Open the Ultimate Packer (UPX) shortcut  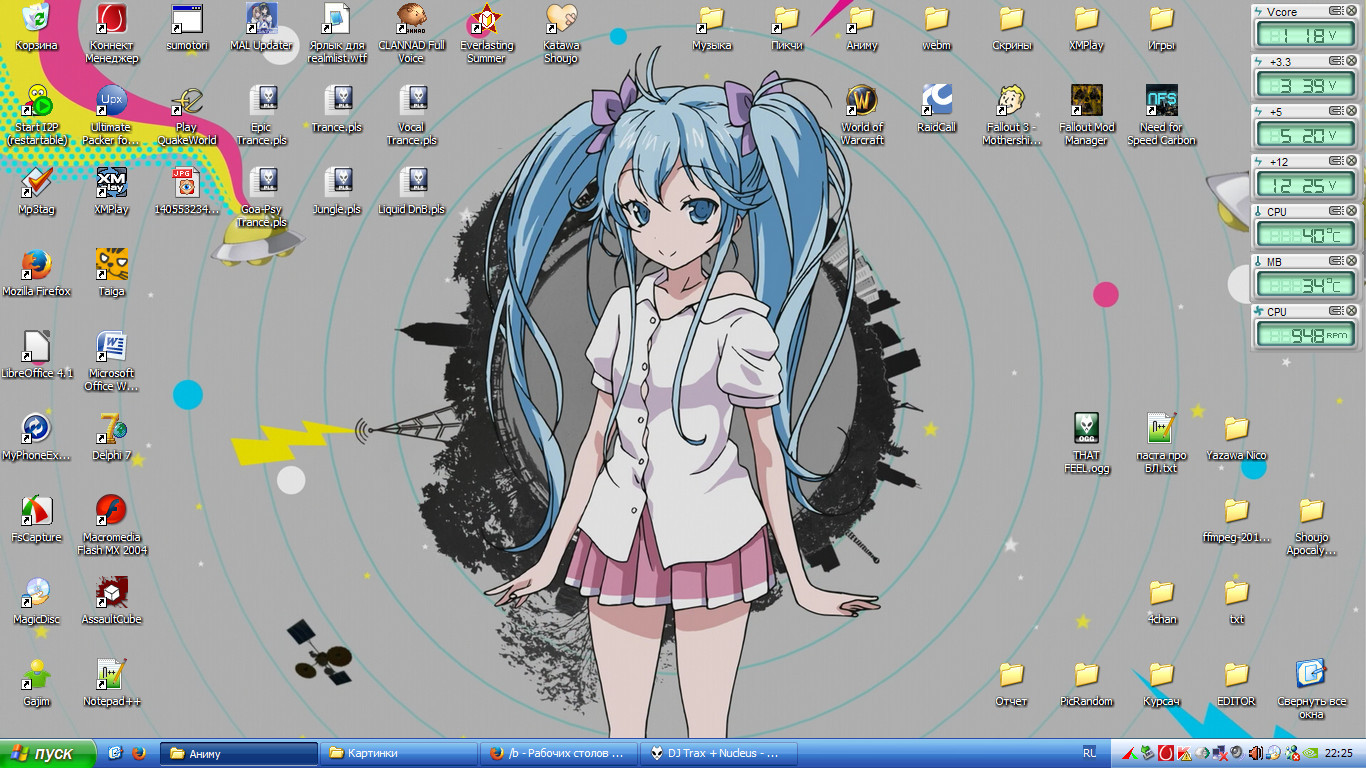(111, 115)
